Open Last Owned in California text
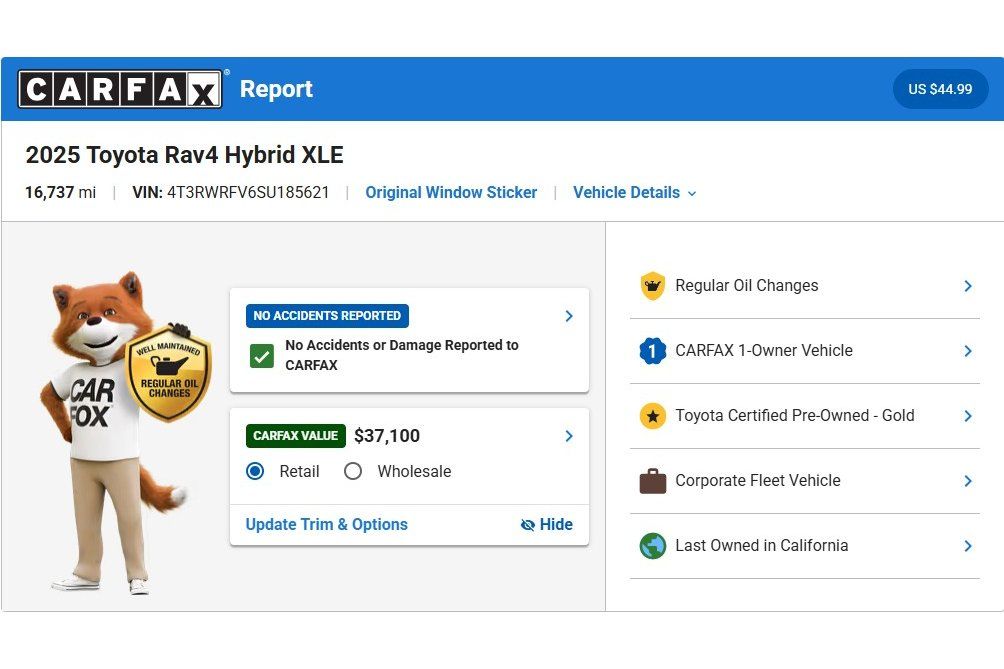The width and height of the screenshot is (1004, 669). coord(761,545)
